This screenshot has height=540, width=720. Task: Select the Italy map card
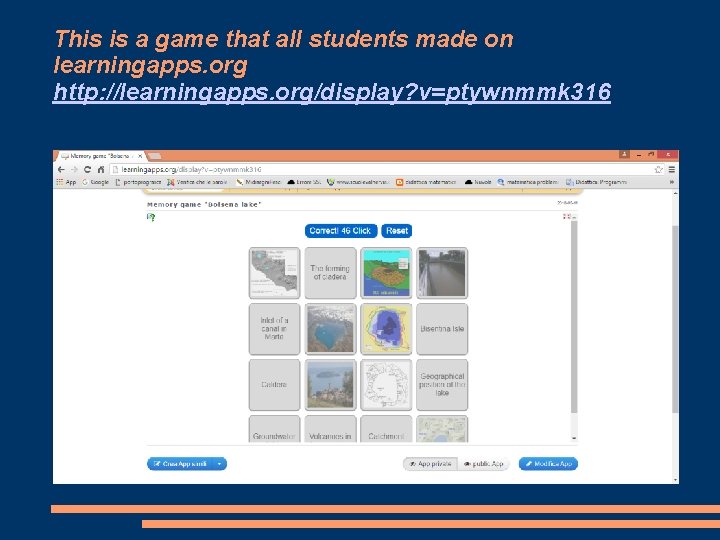pyautogui.click(x=274, y=273)
